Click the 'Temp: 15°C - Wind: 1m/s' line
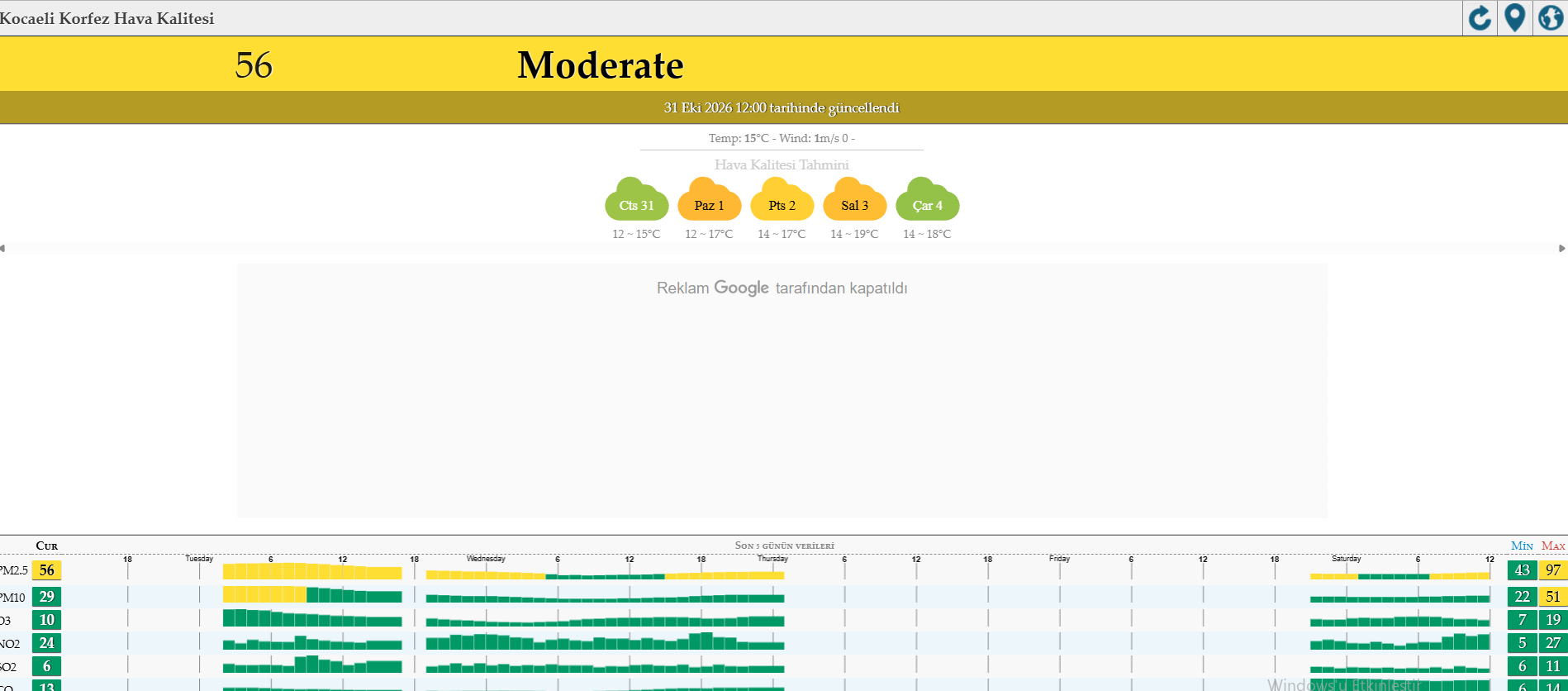 782,138
